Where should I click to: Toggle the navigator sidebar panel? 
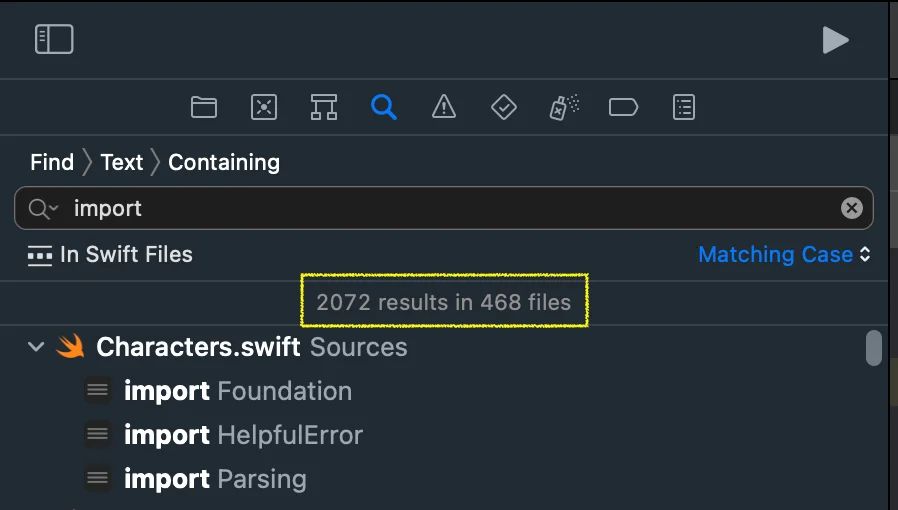coord(54,39)
